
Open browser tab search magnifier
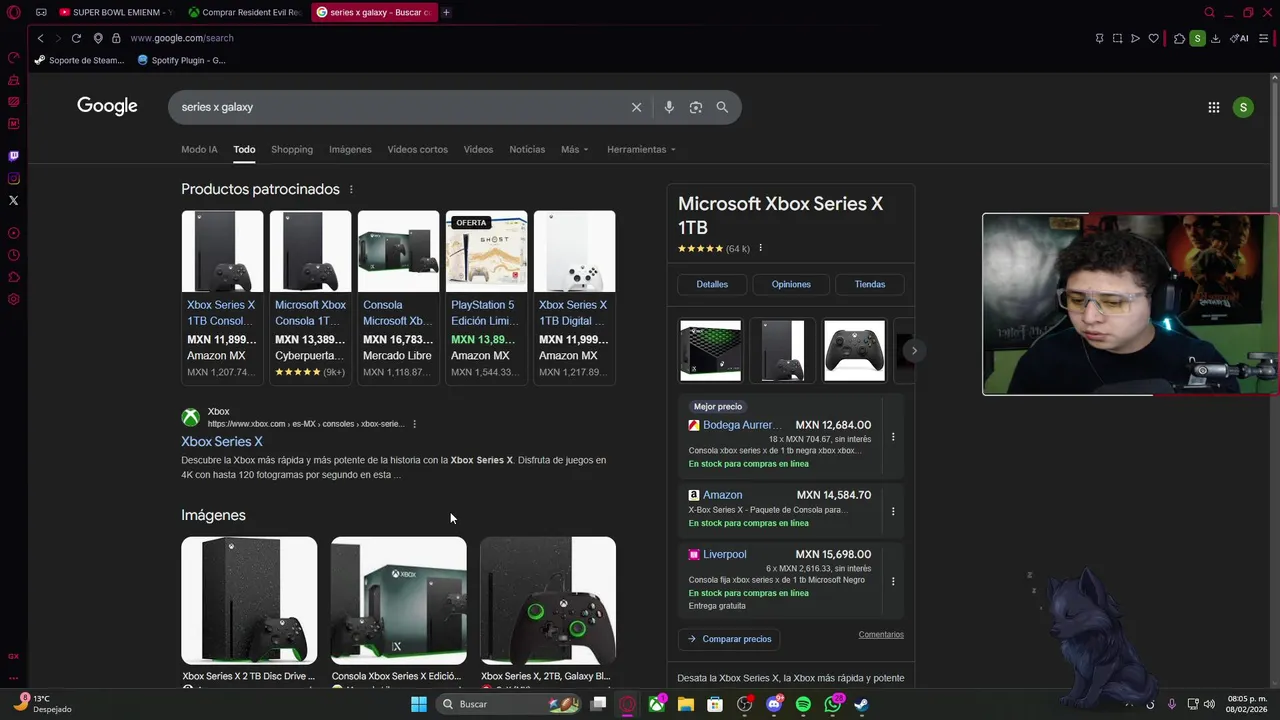pyautogui.click(x=1209, y=12)
